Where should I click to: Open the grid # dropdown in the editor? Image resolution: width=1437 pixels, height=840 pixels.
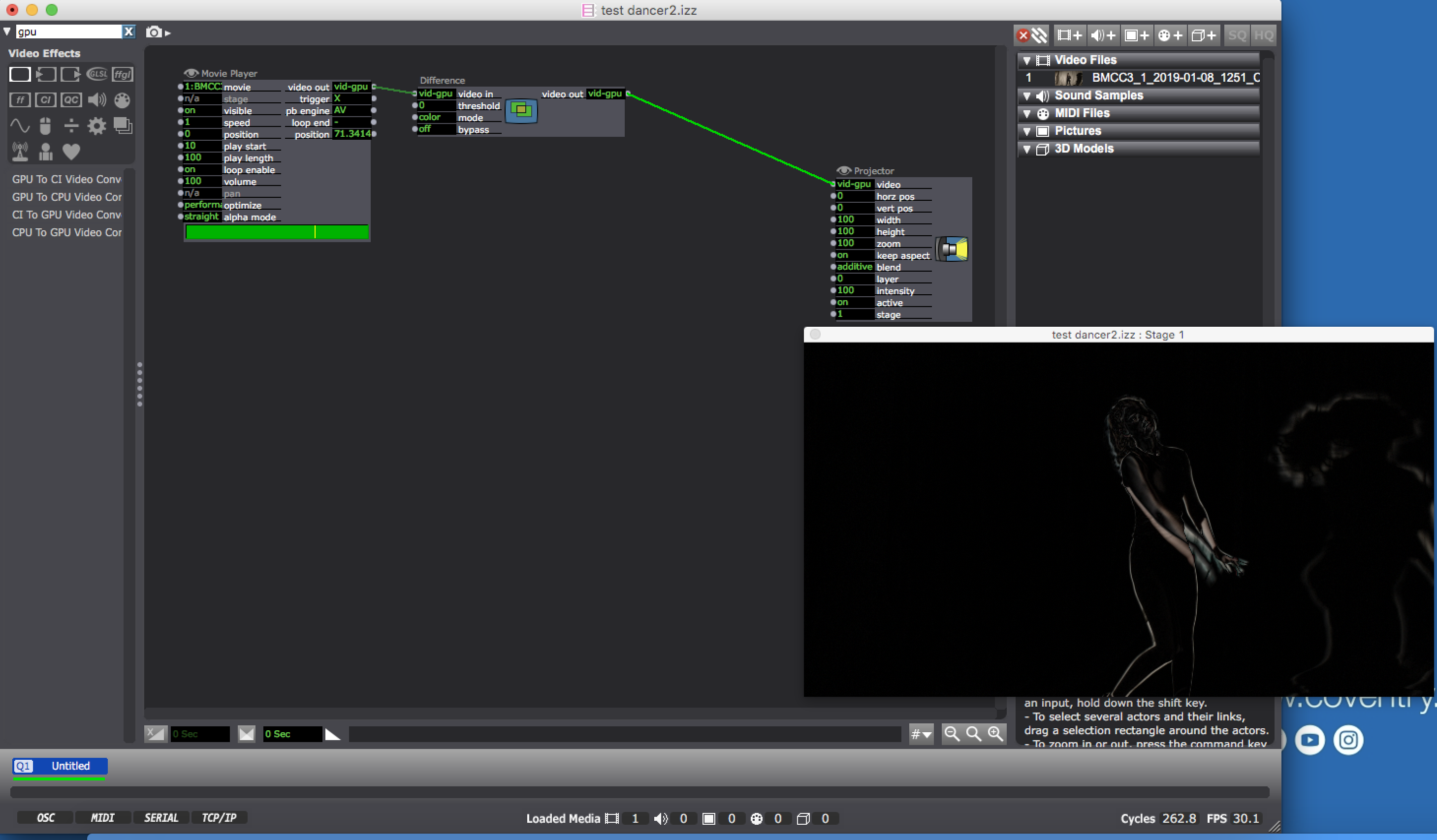click(921, 734)
